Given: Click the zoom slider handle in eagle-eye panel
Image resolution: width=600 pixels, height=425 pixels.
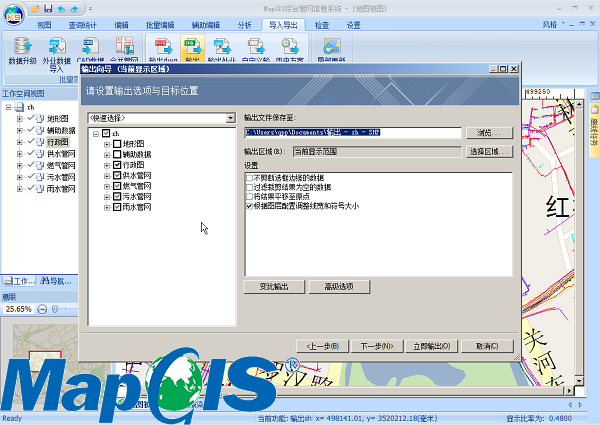Looking at the screenshot, I should 55,309.
